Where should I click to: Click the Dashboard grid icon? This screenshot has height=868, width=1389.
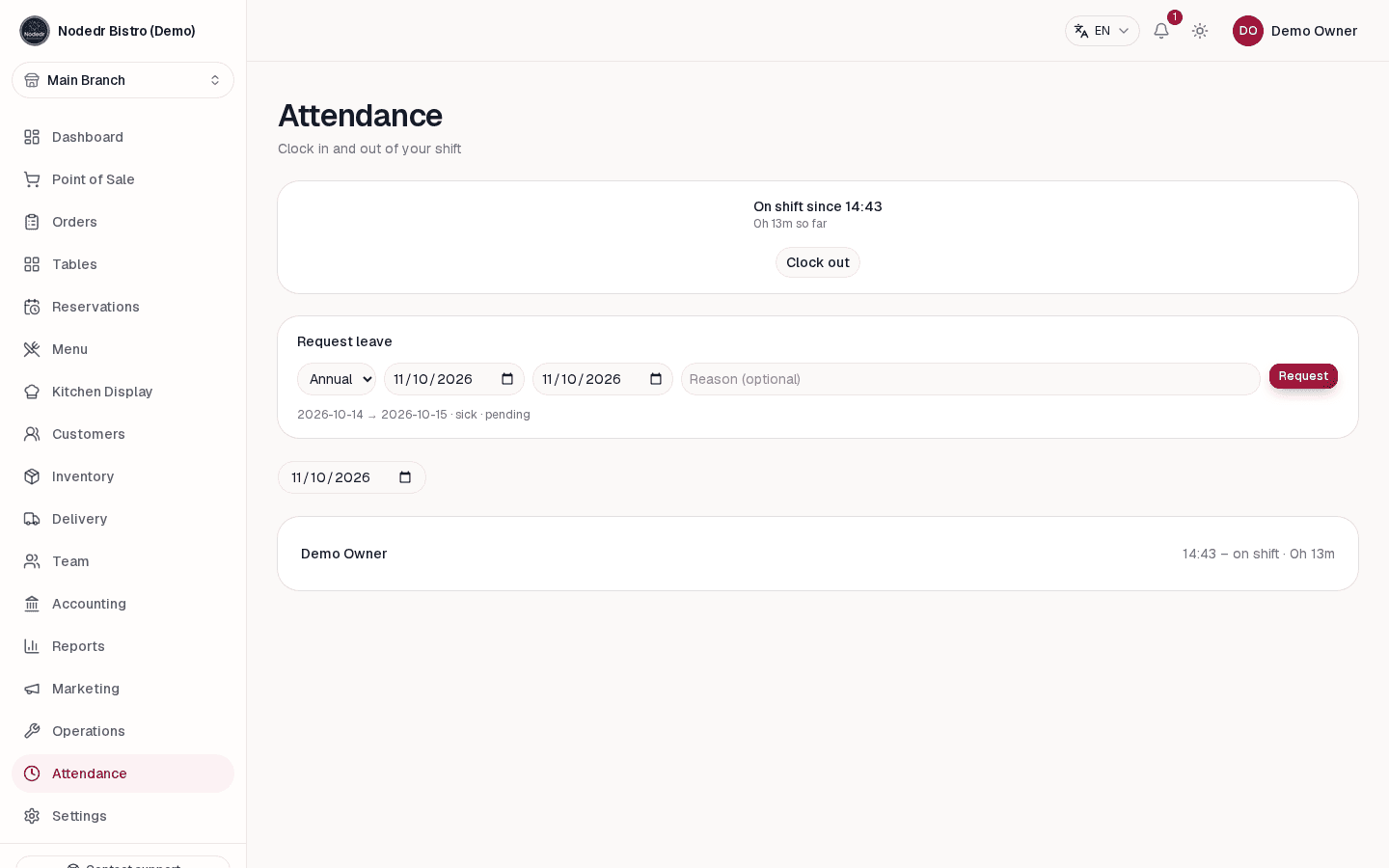pyautogui.click(x=32, y=137)
